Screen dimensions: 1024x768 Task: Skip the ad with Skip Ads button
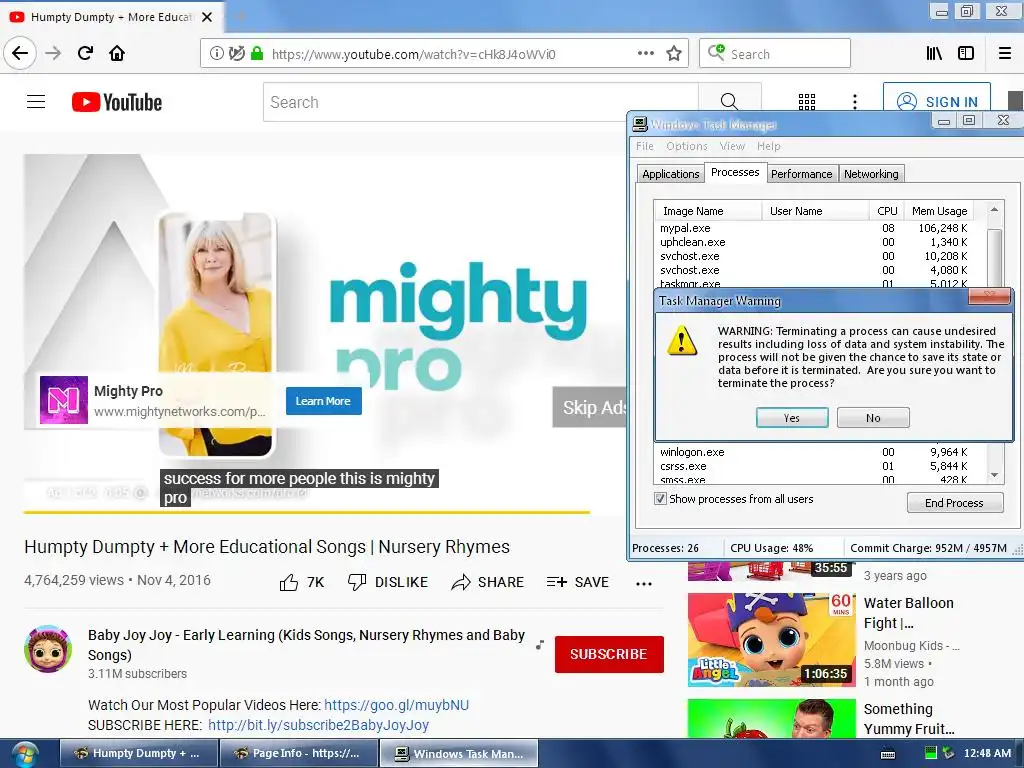(590, 407)
